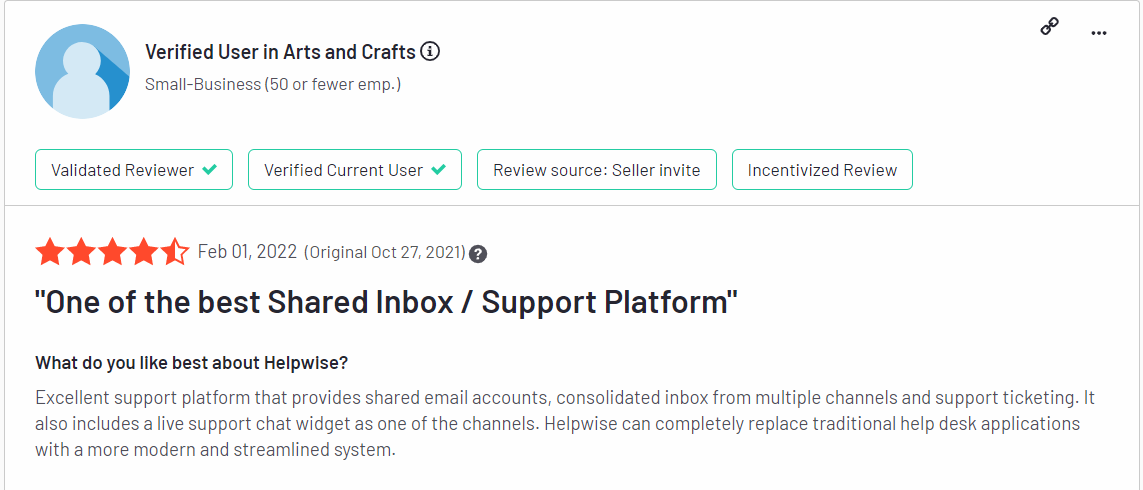1143x490 pixels.
Task: Click the first orange rating star
Action: [x=48, y=252]
